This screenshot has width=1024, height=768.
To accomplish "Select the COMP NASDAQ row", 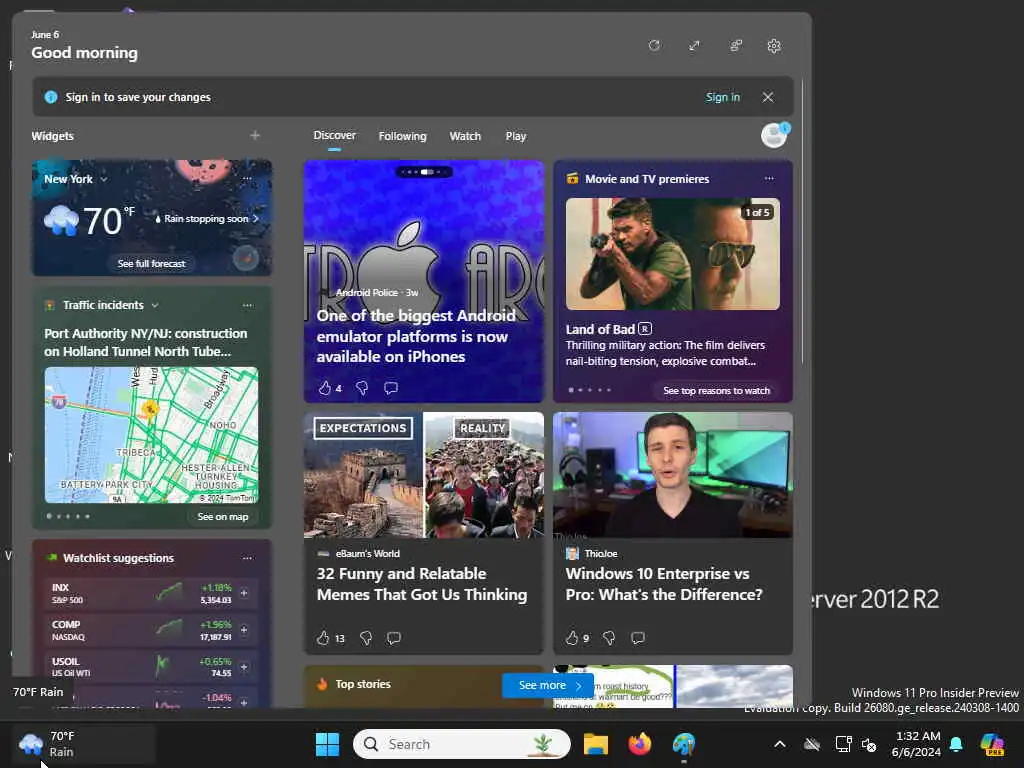I will [152, 630].
